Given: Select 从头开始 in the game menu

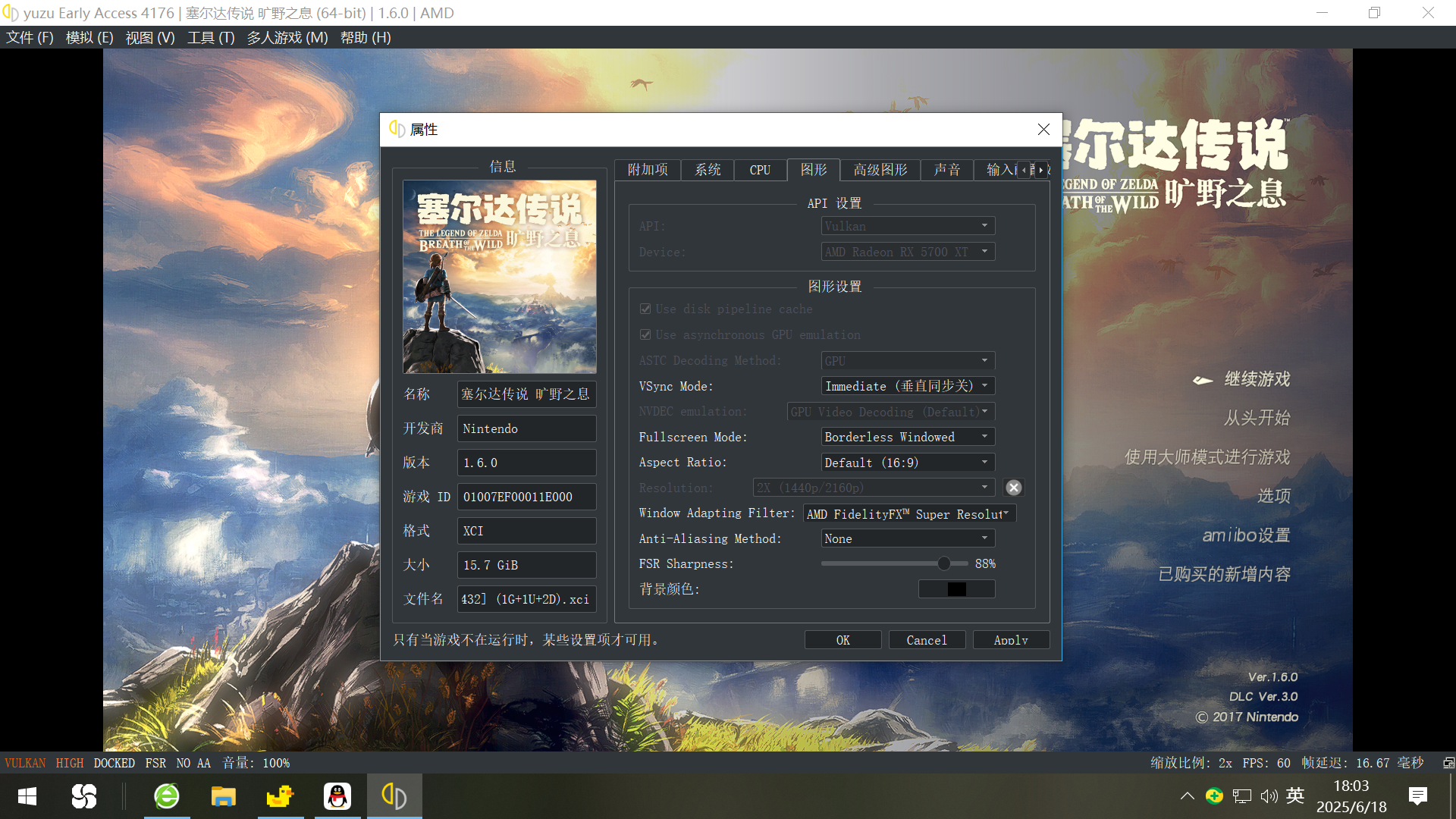Looking at the screenshot, I should click(1257, 418).
